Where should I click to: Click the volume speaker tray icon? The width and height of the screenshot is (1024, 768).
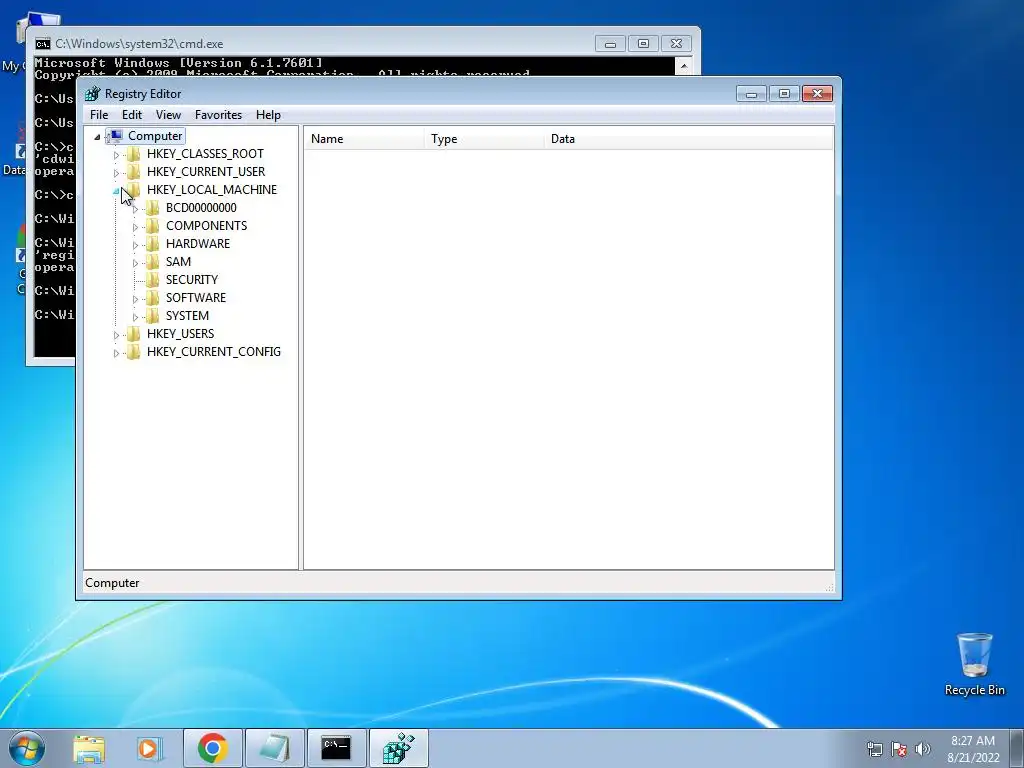point(923,749)
